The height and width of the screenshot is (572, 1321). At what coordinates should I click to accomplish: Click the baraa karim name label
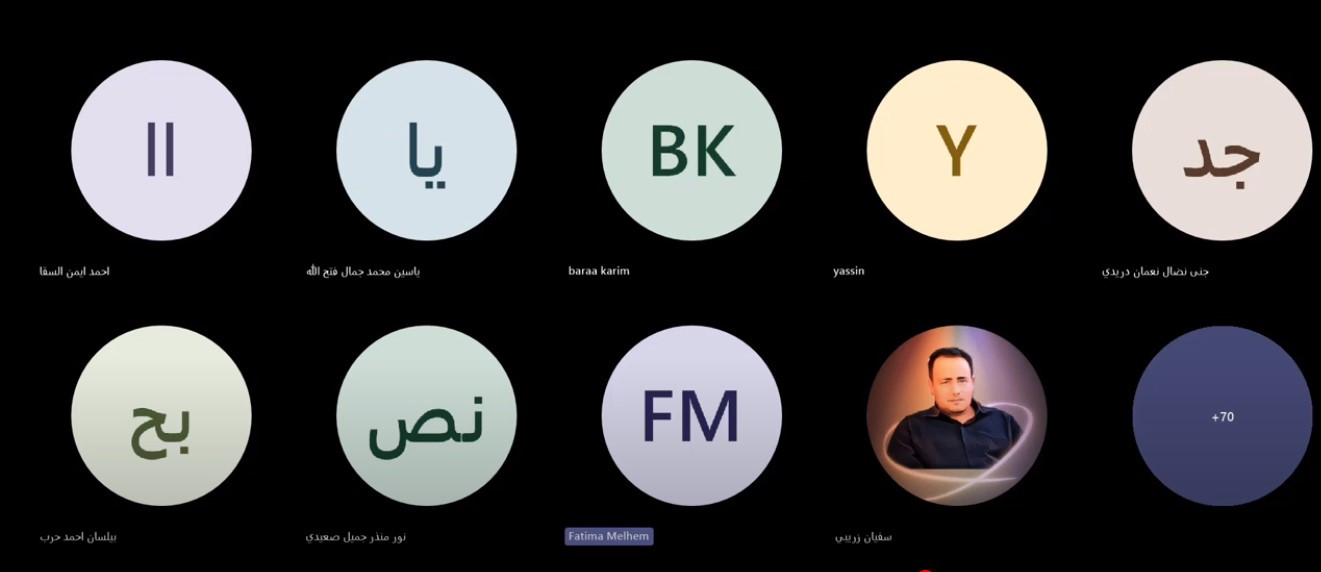click(599, 271)
